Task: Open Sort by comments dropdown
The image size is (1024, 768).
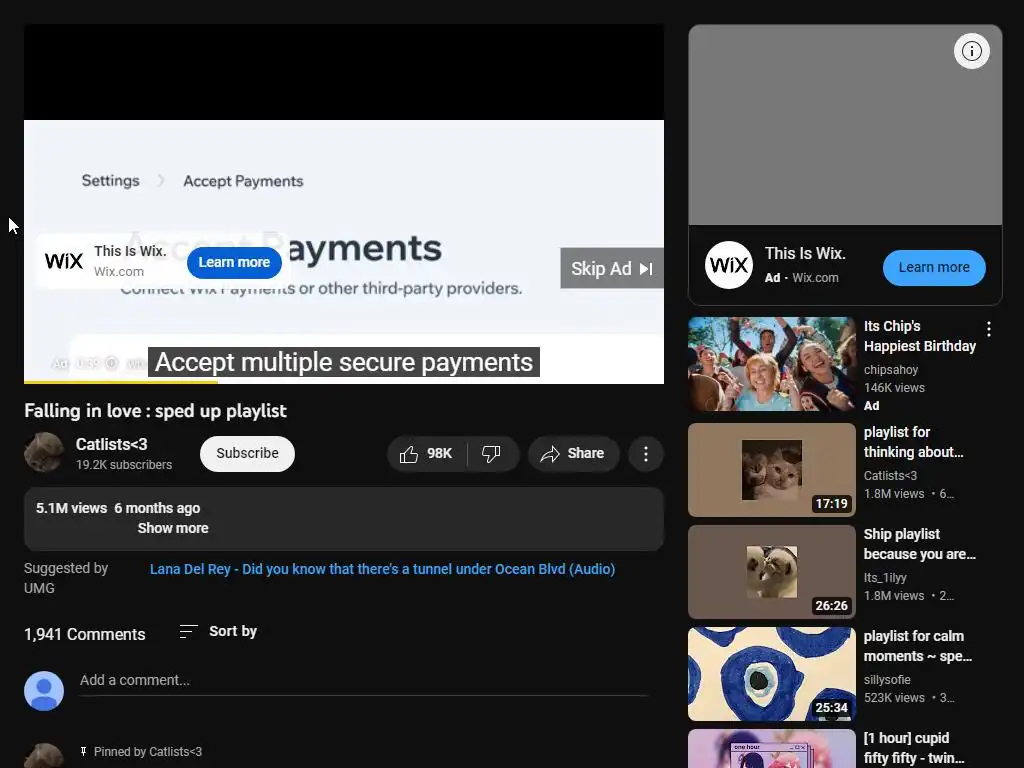Action: tap(218, 632)
